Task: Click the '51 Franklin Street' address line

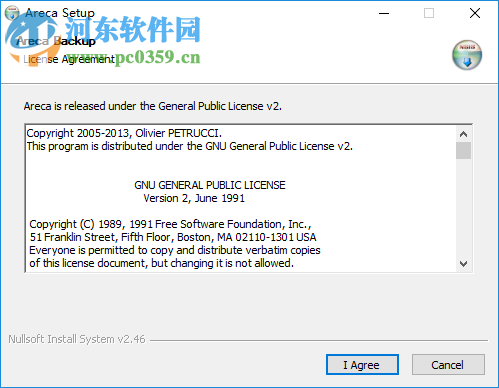Action: click(x=173, y=237)
